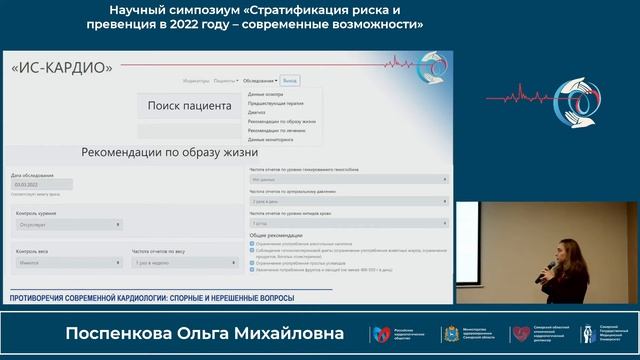This screenshot has width=640, height=360.
Task: Click the ИС-КАРДИО hands logo in the app header
Action: [432, 67]
